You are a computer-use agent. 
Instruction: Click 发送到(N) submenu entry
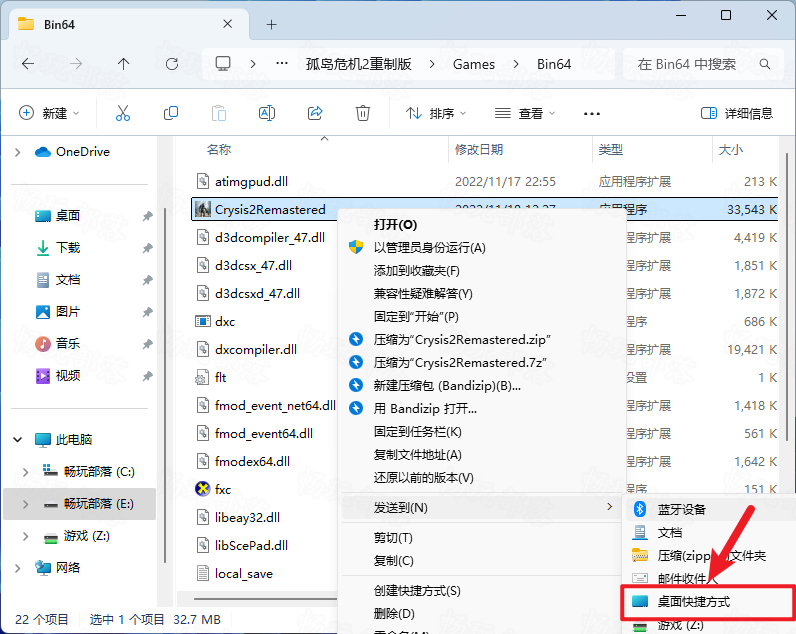pos(482,508)
